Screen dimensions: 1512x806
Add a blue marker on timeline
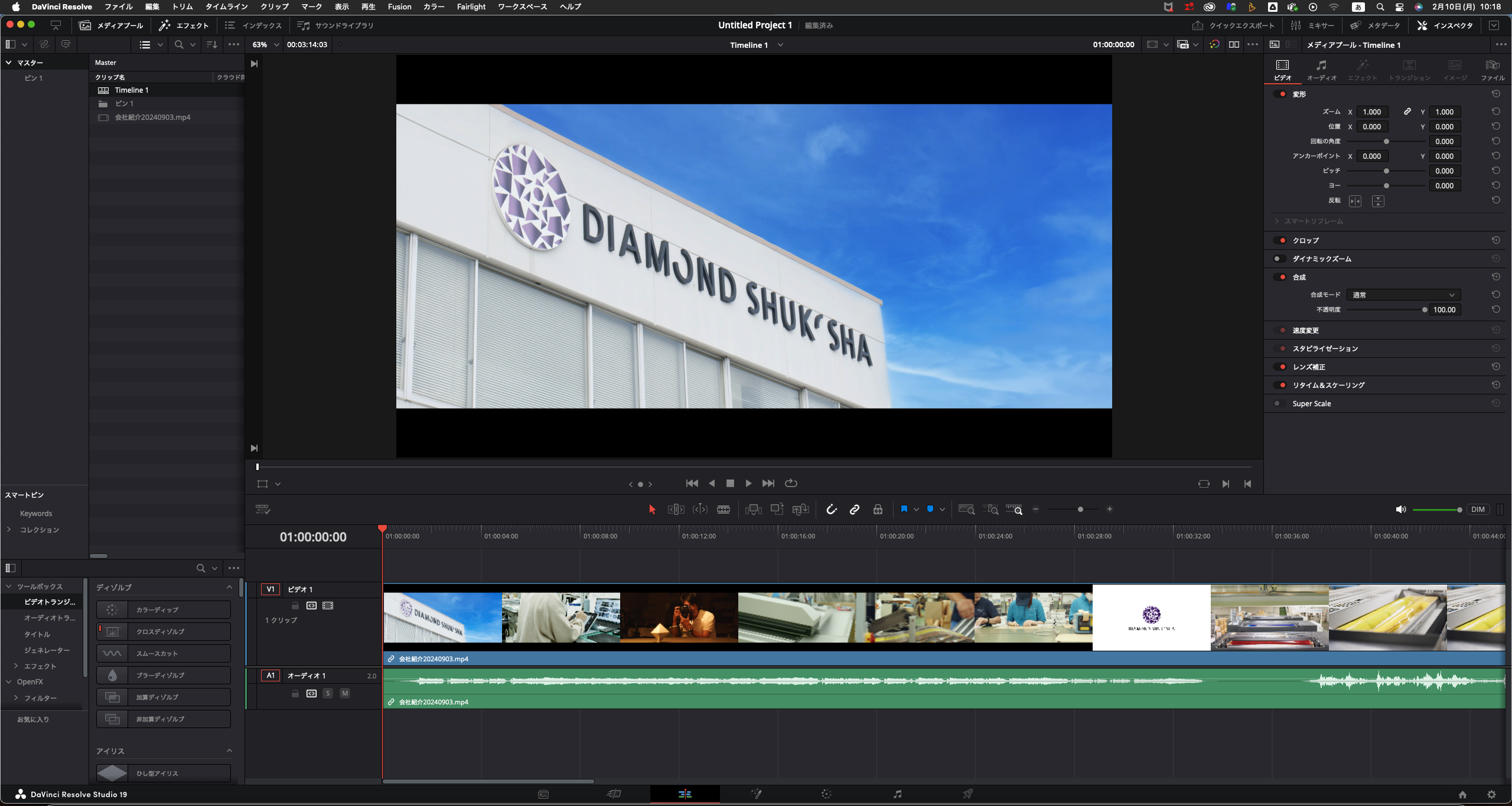(930, 509)
